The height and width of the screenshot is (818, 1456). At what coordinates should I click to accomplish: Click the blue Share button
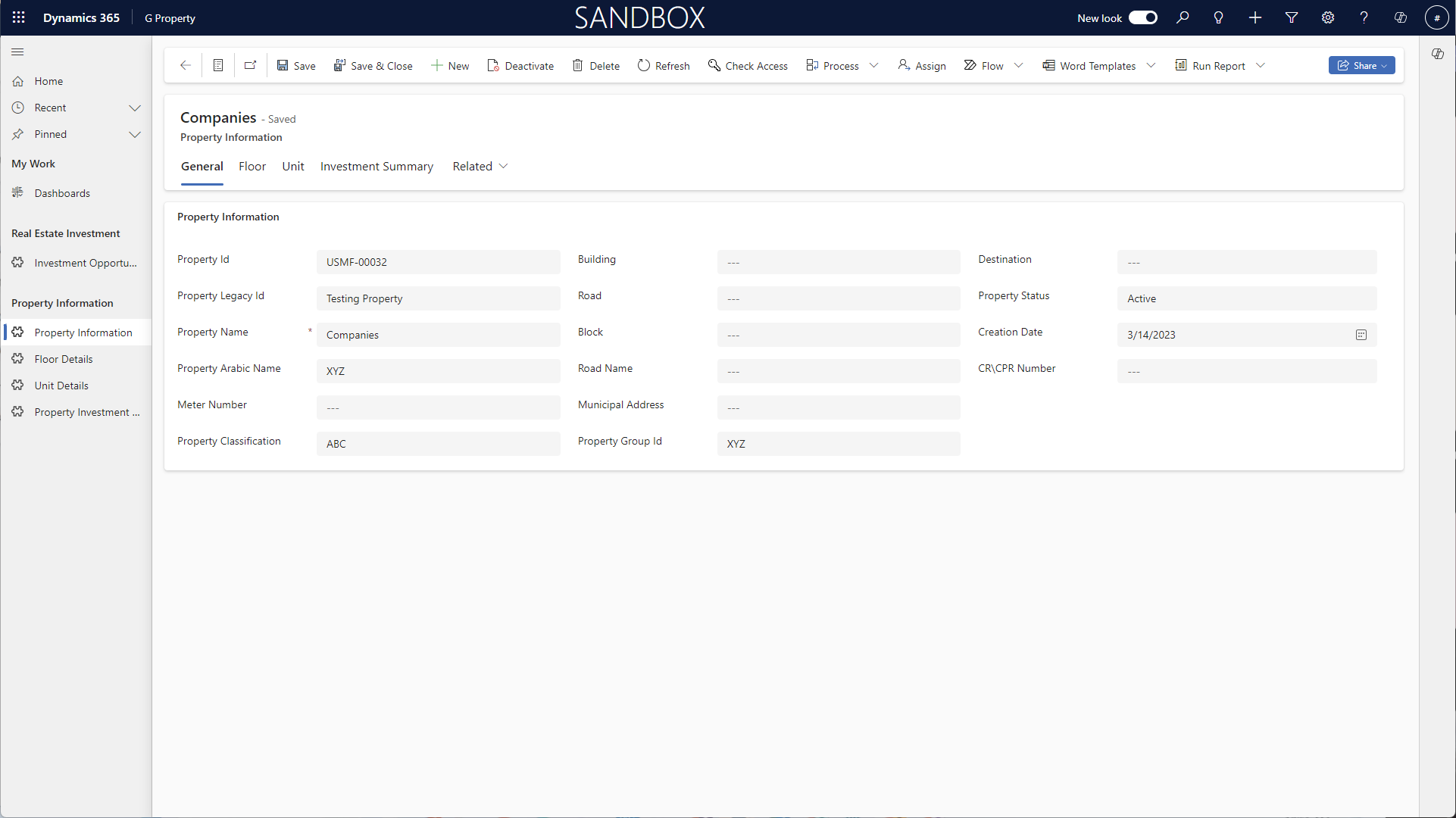1361,66
